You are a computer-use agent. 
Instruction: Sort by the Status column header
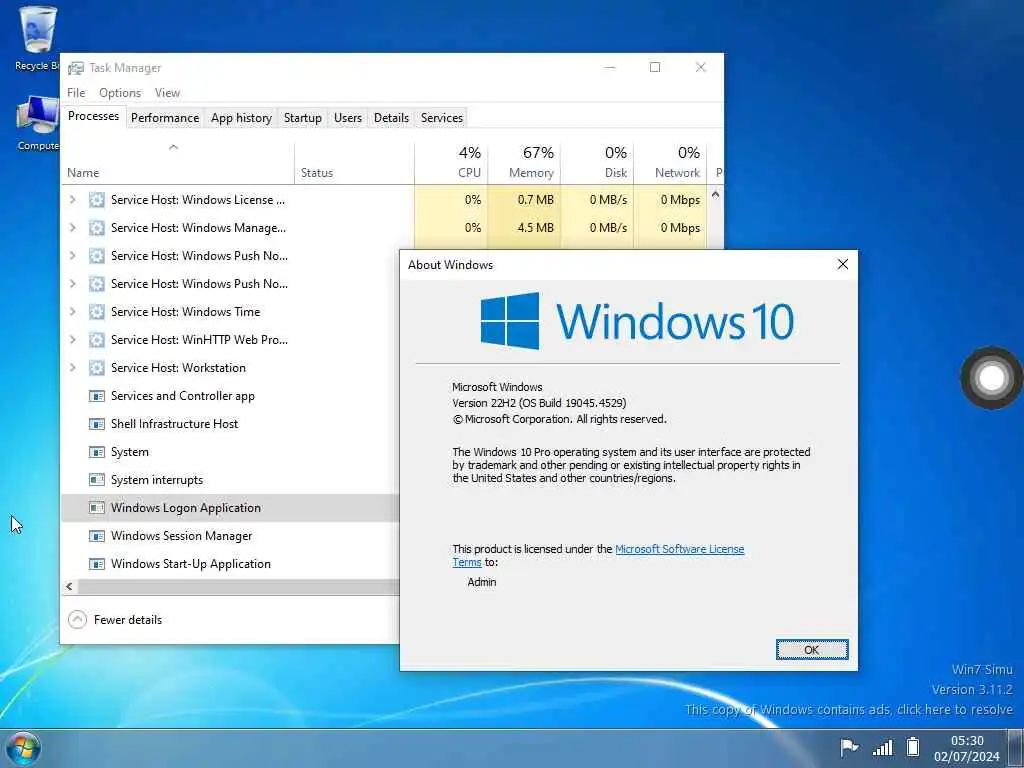click(355, 163)
